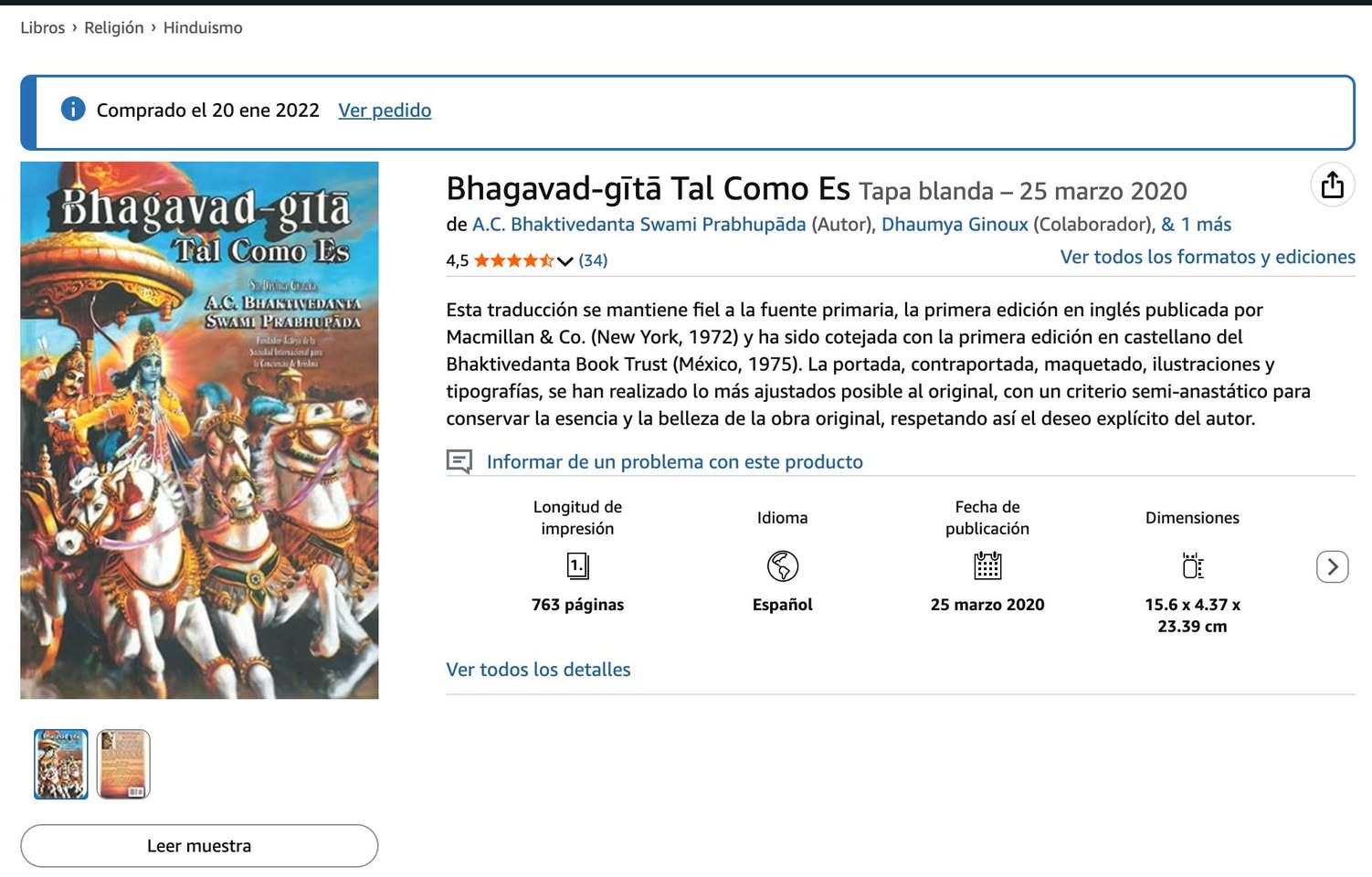Click the blue info icon in purchase banner

click(x=73, y=109)
